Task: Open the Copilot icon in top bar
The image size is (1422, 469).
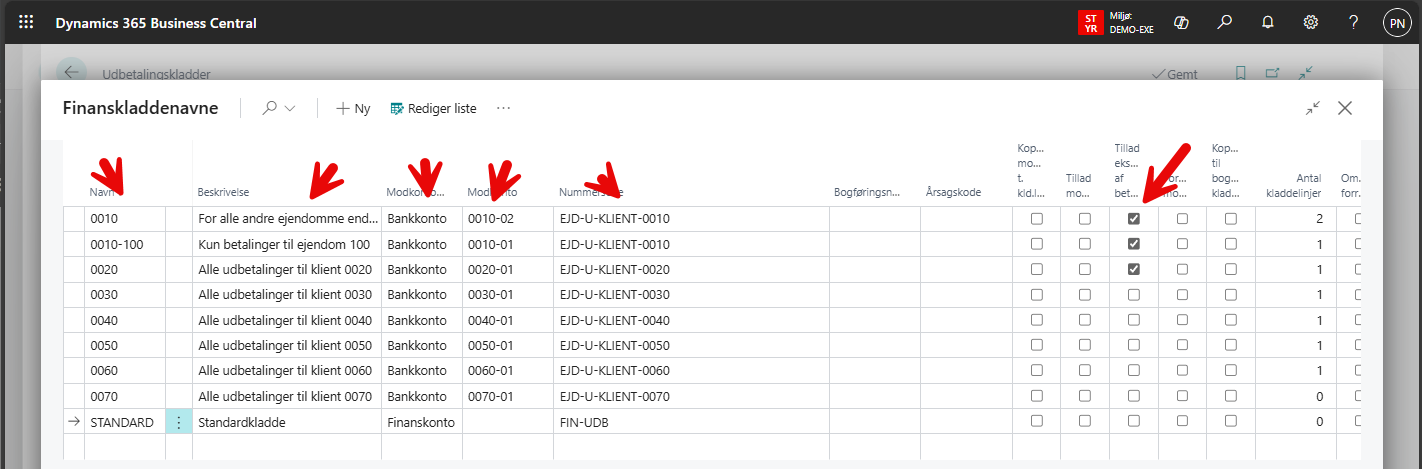Action: coord(1180,22)
